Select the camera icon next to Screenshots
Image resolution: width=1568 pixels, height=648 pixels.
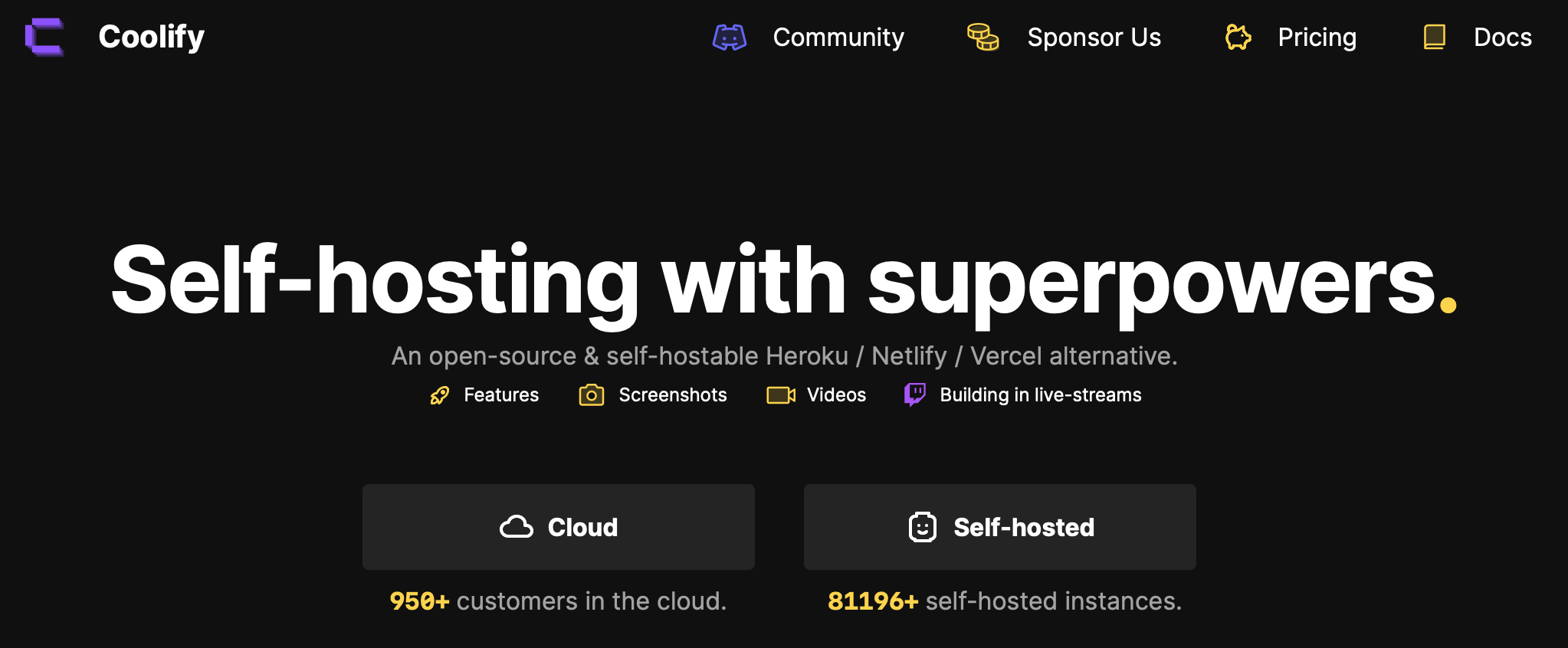(x=591, y=394)
